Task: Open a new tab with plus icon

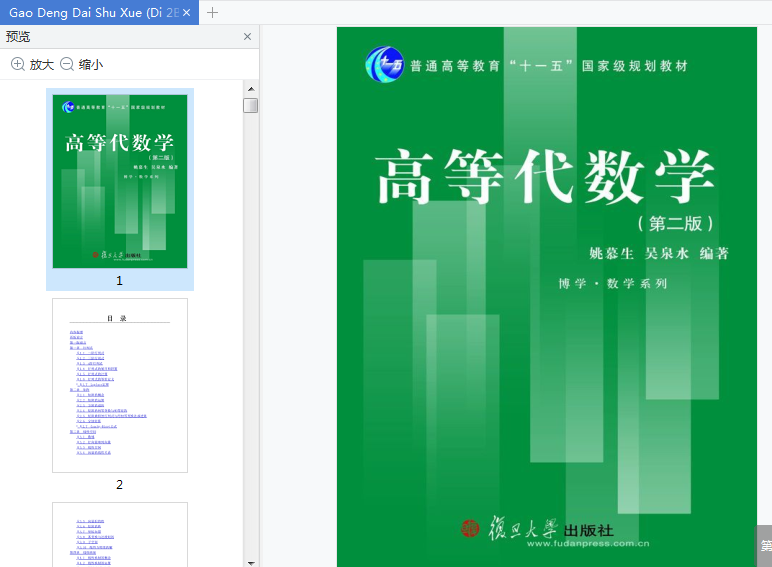Action: tap(212, 12)
